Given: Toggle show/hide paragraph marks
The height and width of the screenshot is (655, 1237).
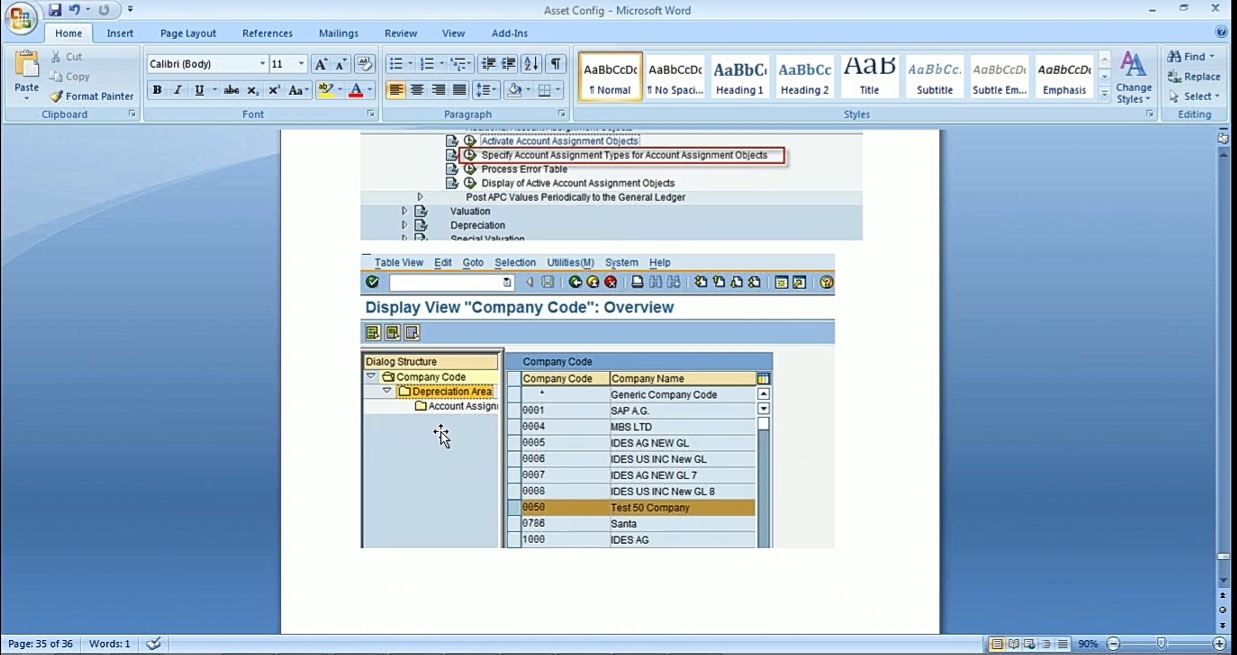Looking at the screenshot, I should (556, 64).
